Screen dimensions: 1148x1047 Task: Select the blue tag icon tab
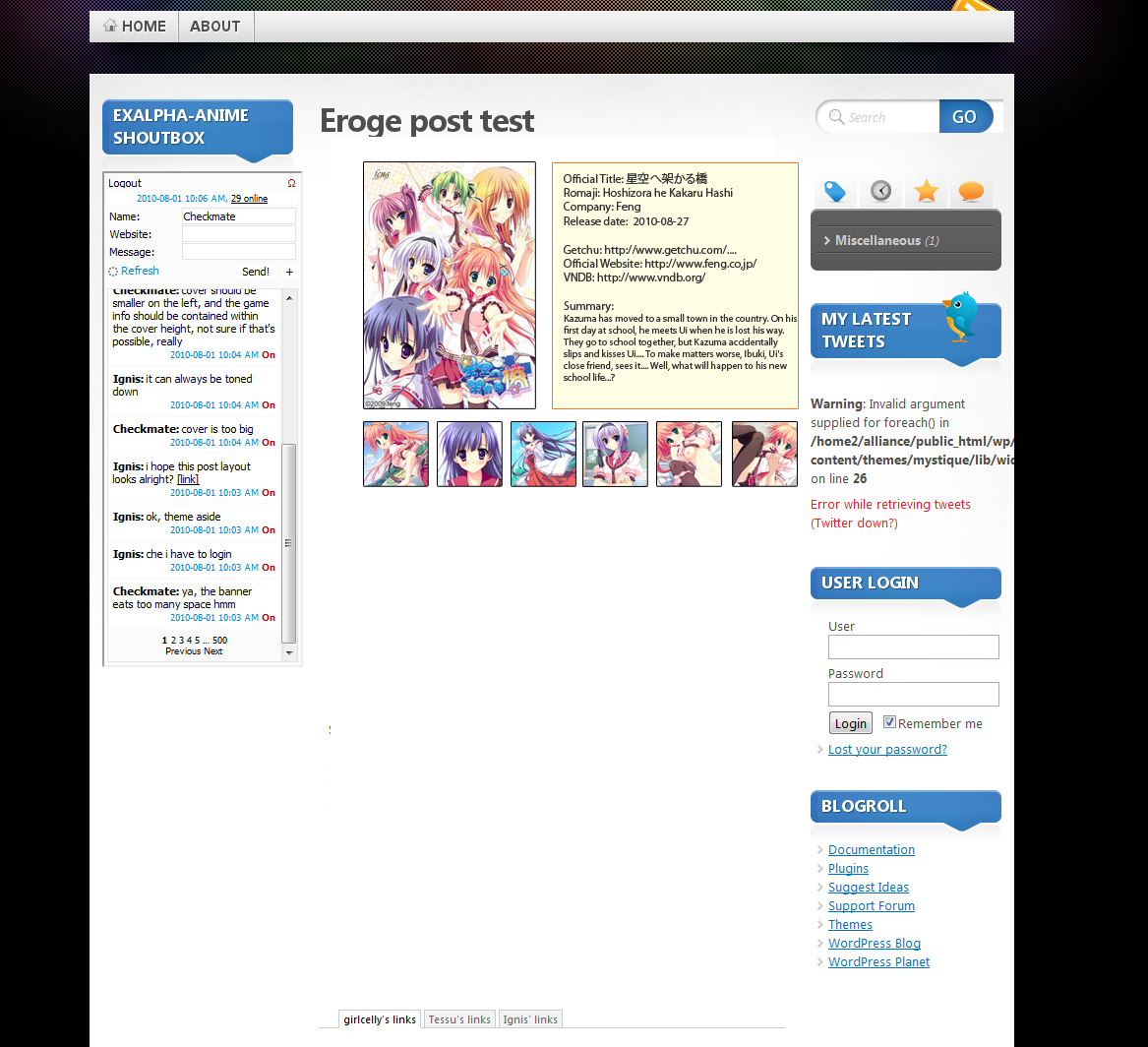(x=834, y=191)
